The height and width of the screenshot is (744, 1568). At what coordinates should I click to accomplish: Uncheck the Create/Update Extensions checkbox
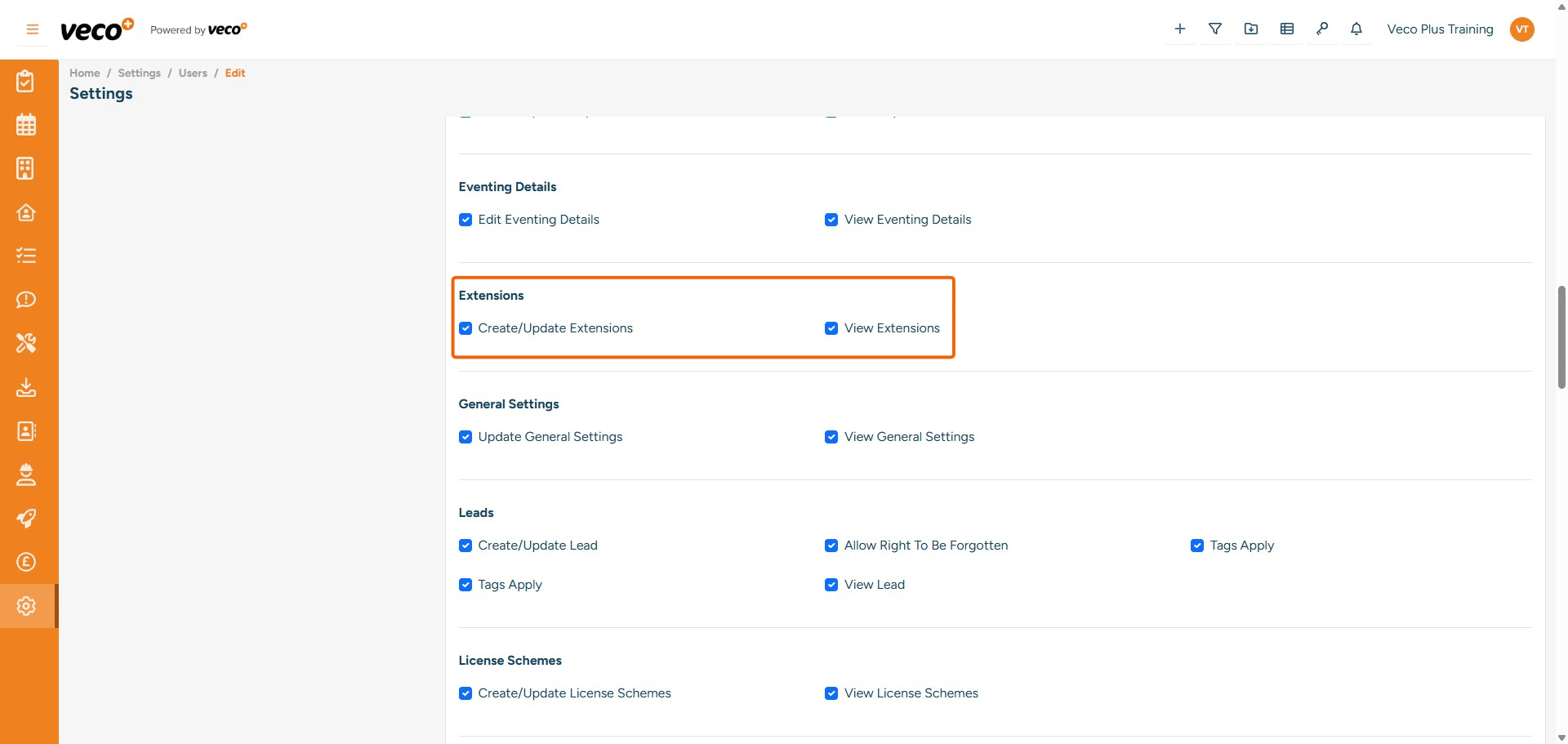point(465,328)
